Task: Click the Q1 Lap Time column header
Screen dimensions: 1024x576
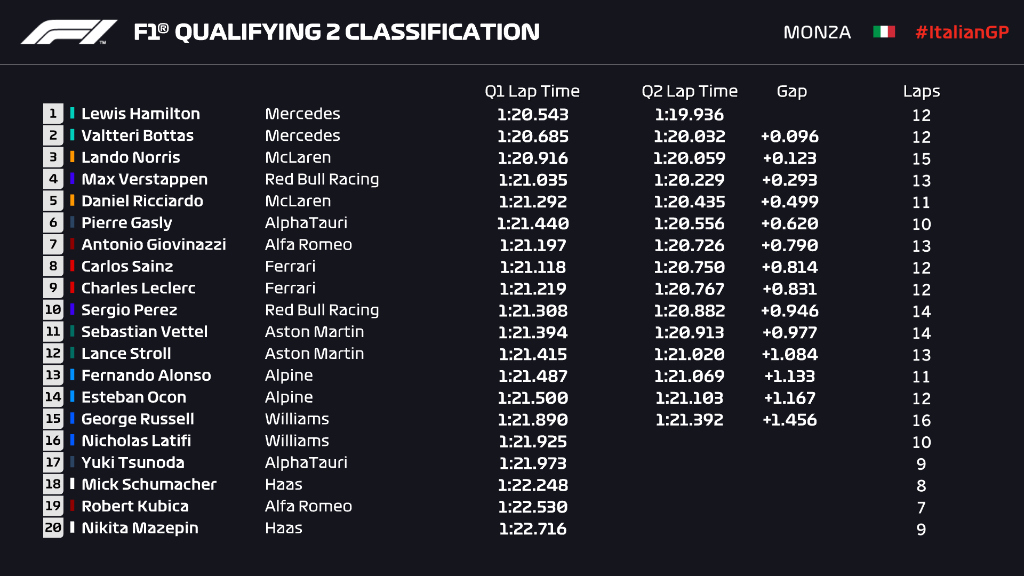Action: click(532, 91)
